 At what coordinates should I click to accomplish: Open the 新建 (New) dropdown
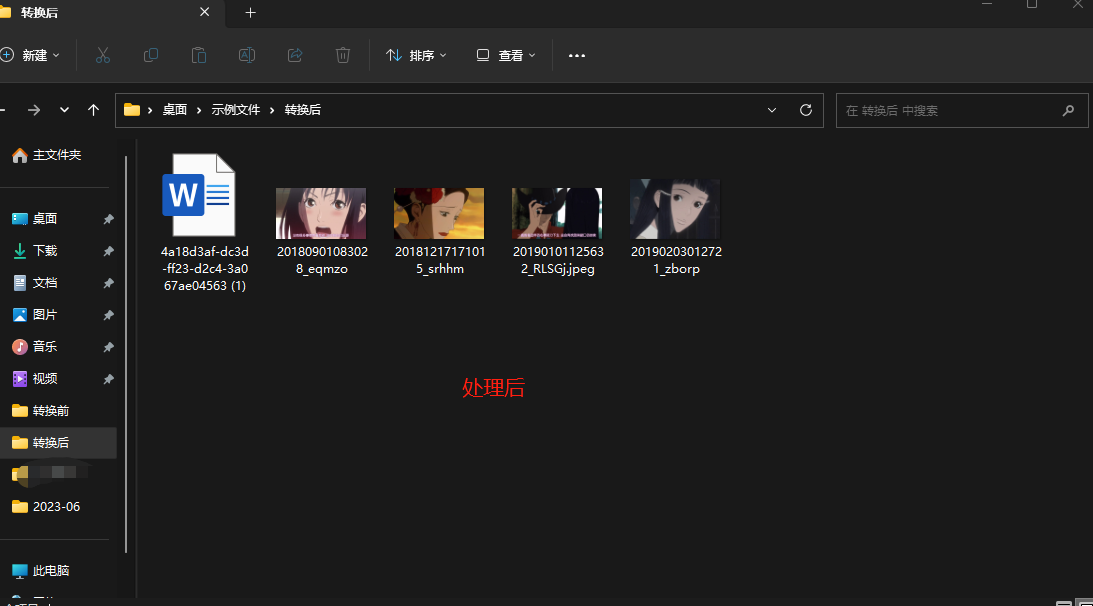33,55
